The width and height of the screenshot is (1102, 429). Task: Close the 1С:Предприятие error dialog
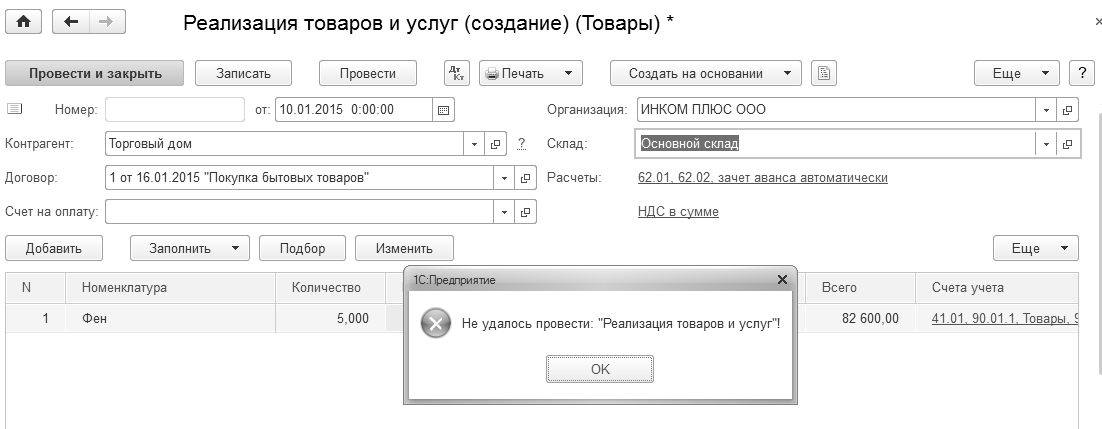click(782, 280)
